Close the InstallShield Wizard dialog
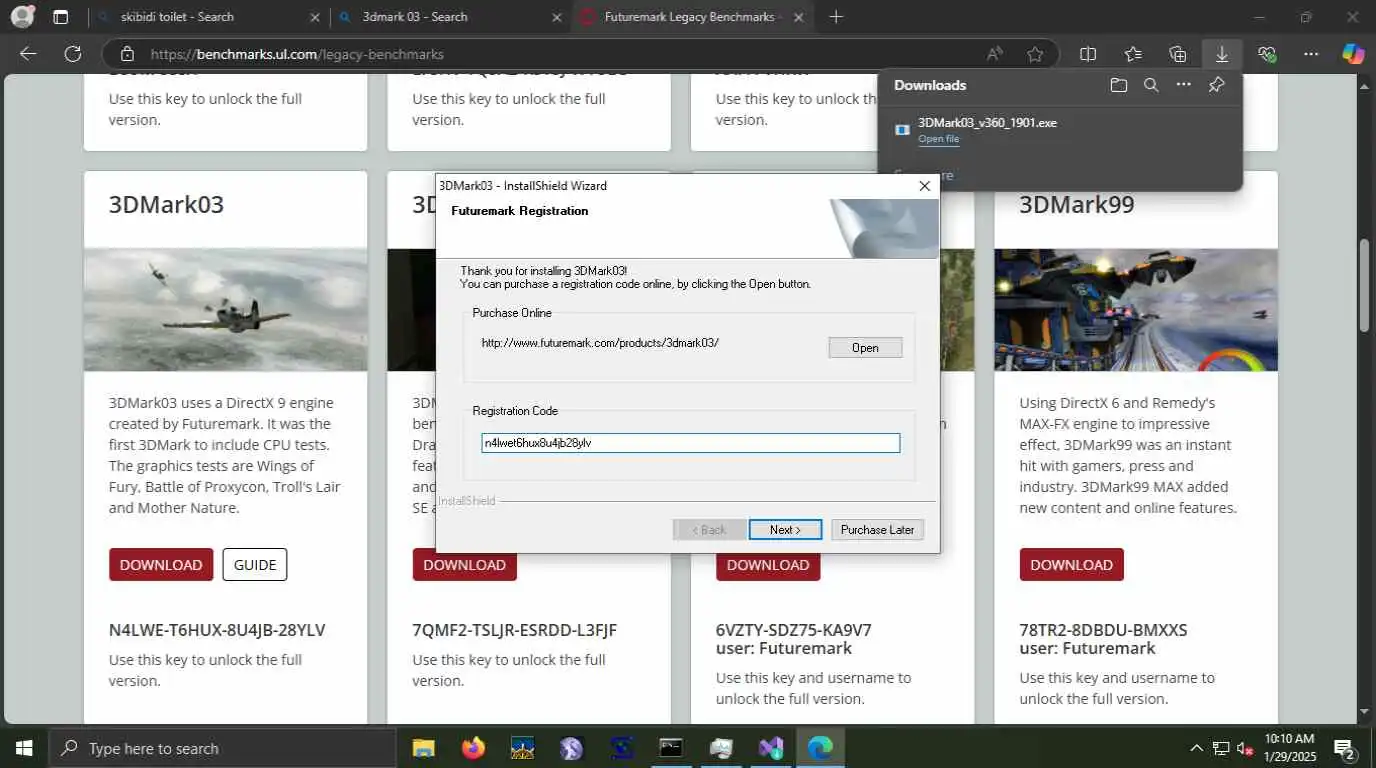Viewport: 1376px width, 768px height. (x=925, y=186)
